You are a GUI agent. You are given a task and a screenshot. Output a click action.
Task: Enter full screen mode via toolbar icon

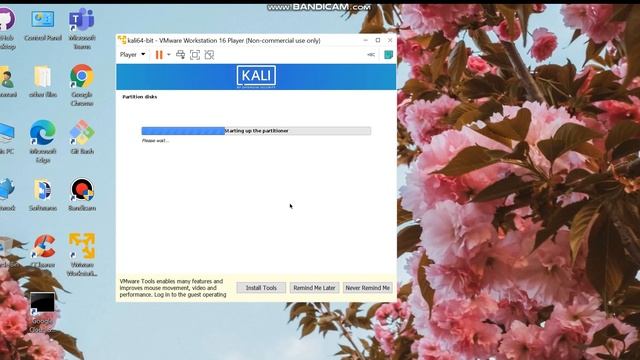195,55
